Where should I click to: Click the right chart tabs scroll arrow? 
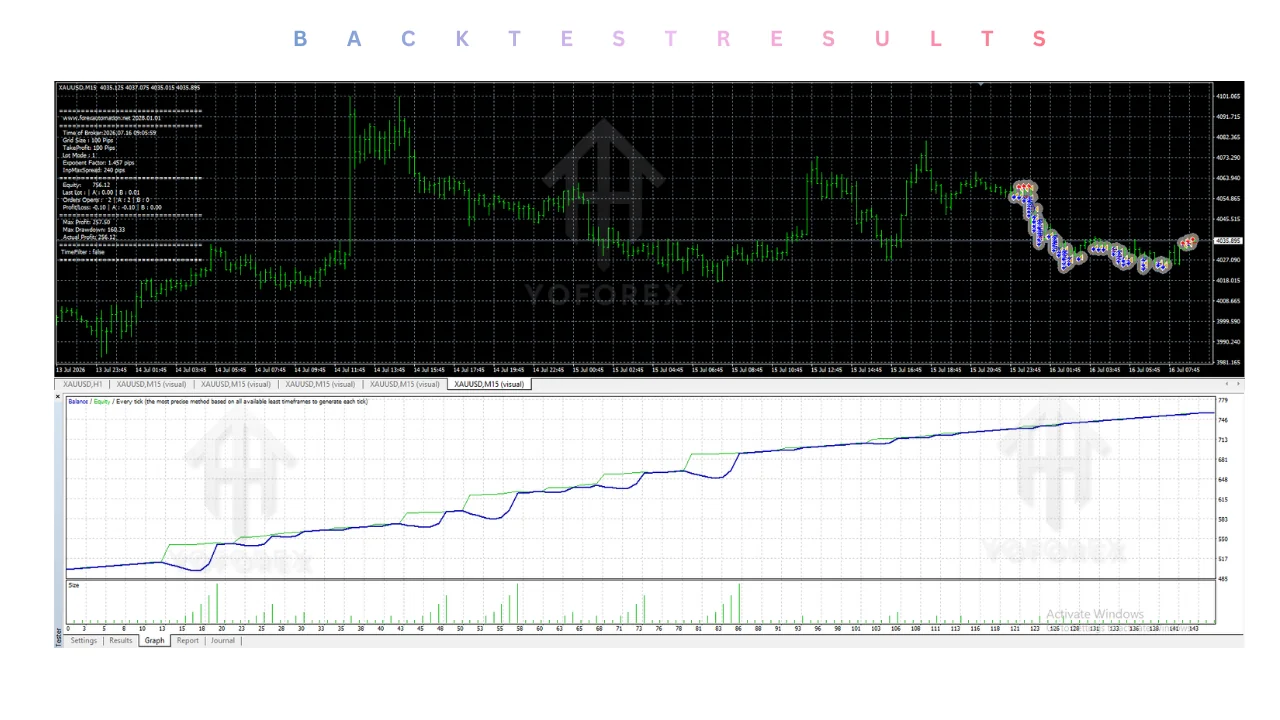click(x=1239, y=384)
